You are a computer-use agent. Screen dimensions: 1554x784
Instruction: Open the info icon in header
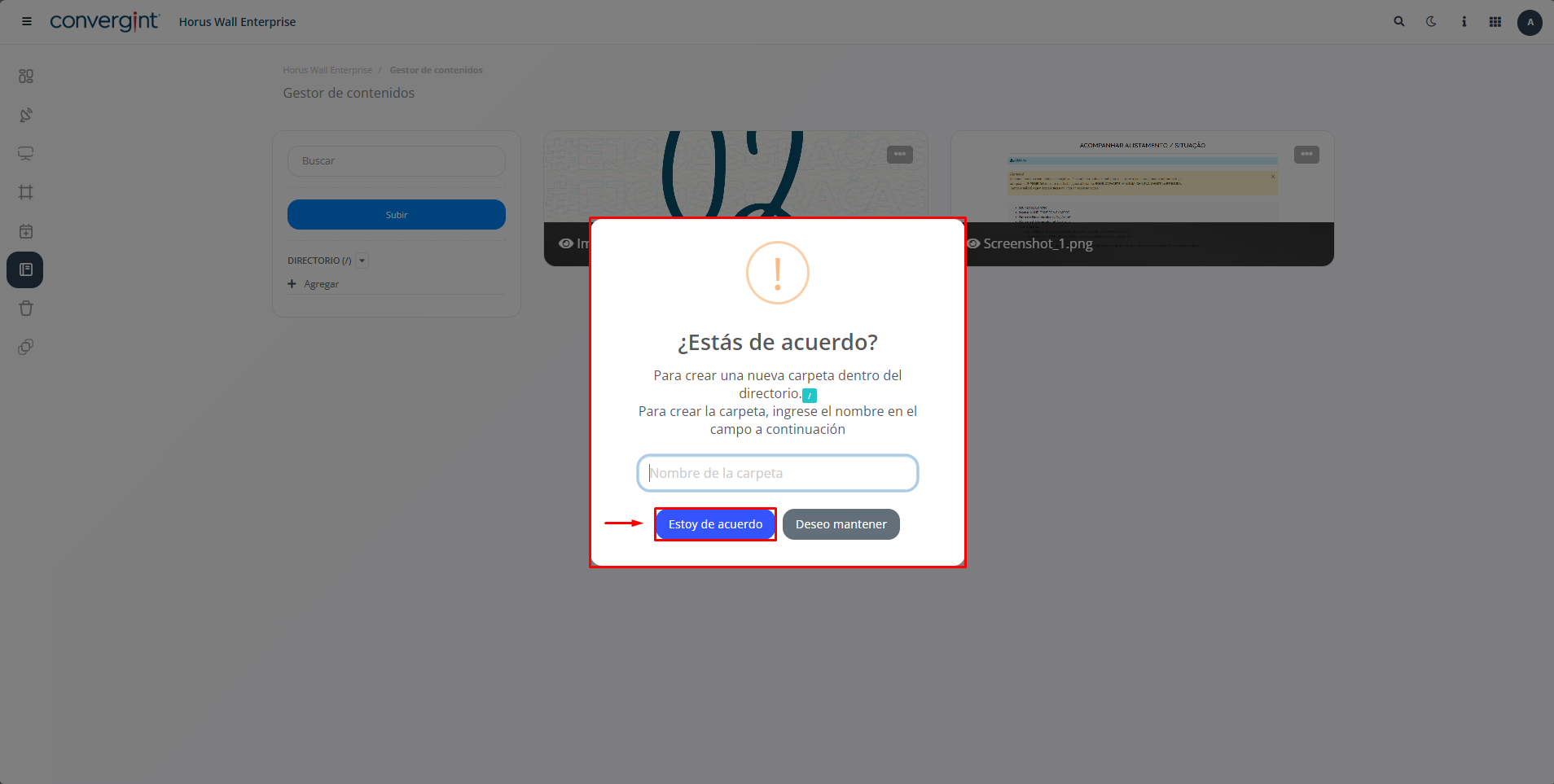click(1464, 22)
